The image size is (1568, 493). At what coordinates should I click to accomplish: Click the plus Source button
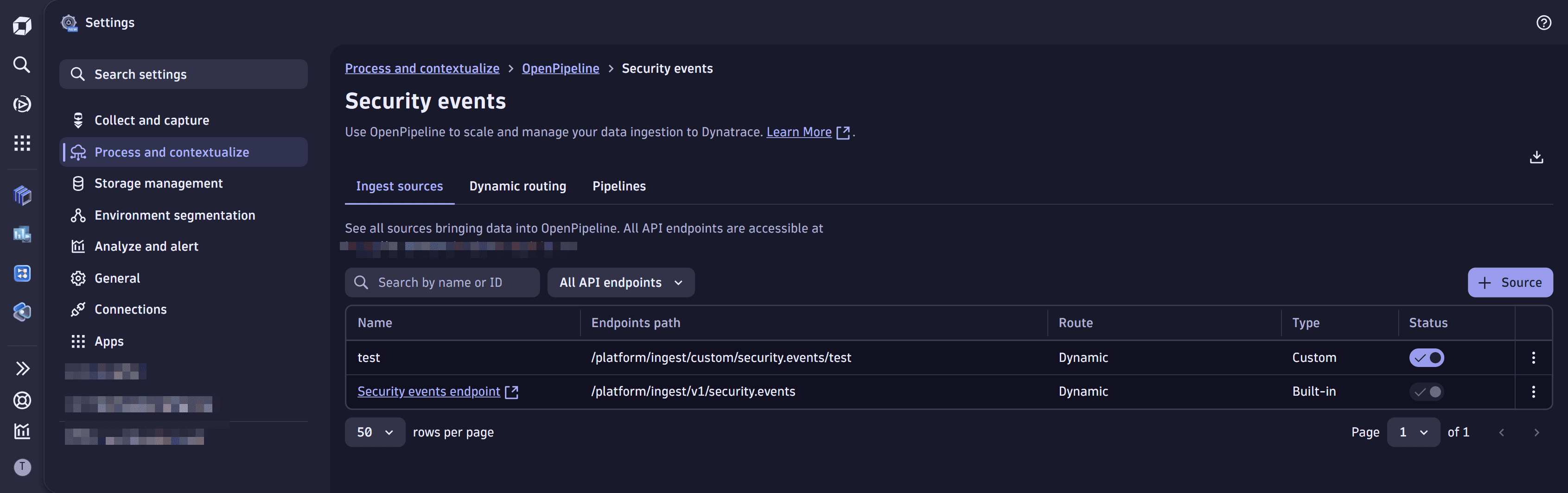point(1510,283)
